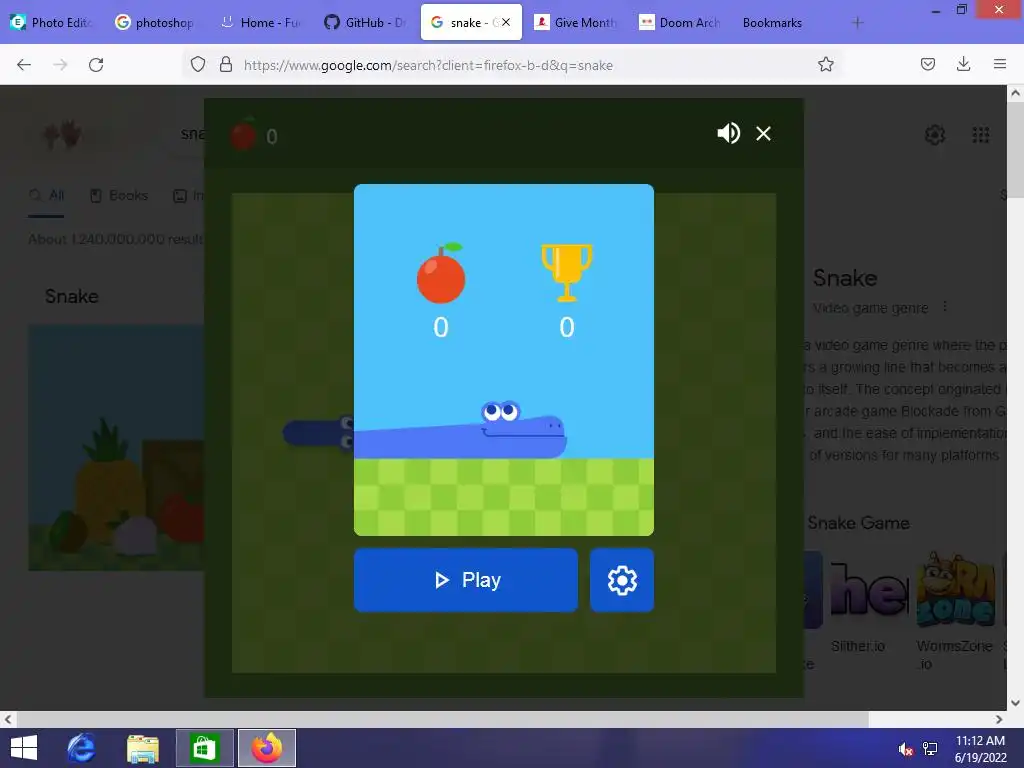
Task: Open Google apps grid
Action: [x=980, y=135]
